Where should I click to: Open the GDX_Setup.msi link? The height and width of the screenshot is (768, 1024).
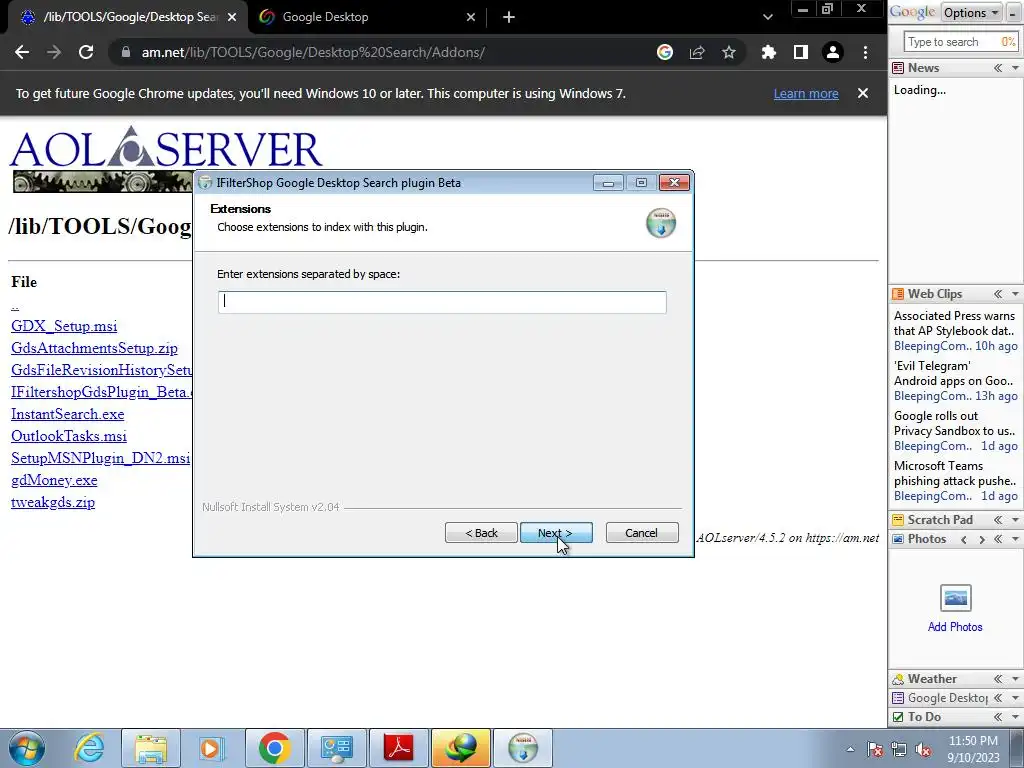64,326
